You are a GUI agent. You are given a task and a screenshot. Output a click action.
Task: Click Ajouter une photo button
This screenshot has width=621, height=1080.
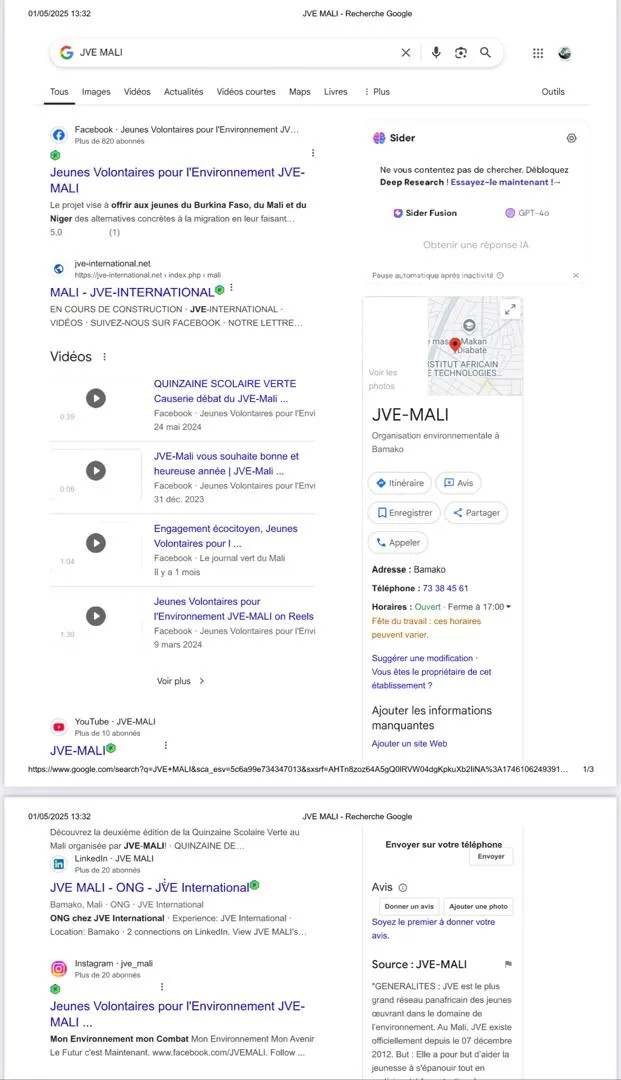pyautogui.click(x=478, y=906)
